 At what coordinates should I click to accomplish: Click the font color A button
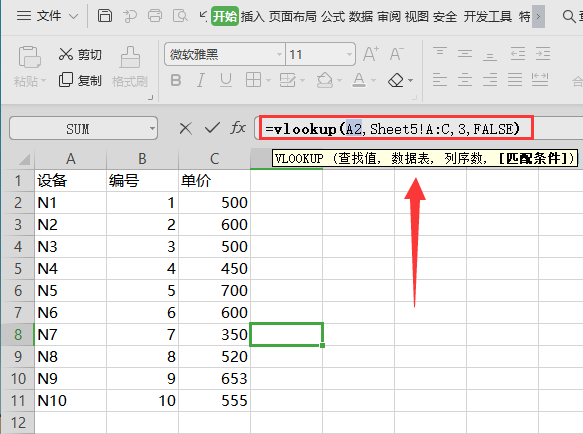click(359, 80)
